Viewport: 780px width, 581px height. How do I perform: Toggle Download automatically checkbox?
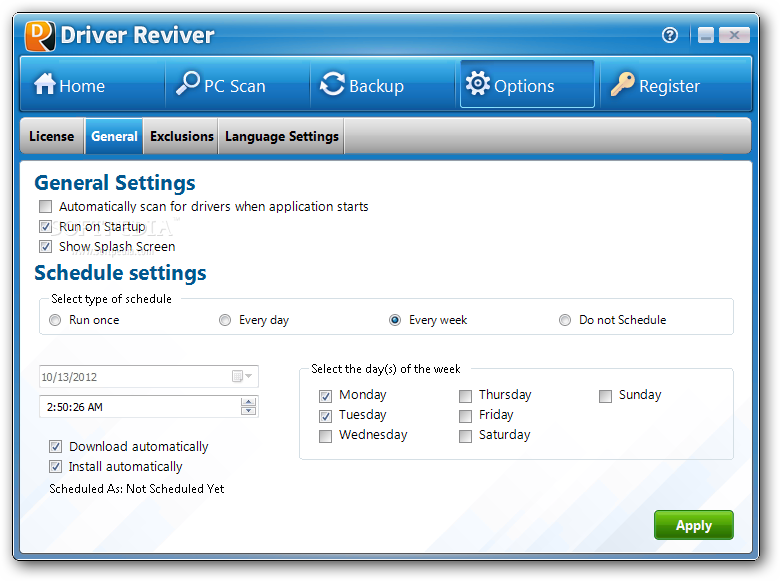click(x=55, y=447)
